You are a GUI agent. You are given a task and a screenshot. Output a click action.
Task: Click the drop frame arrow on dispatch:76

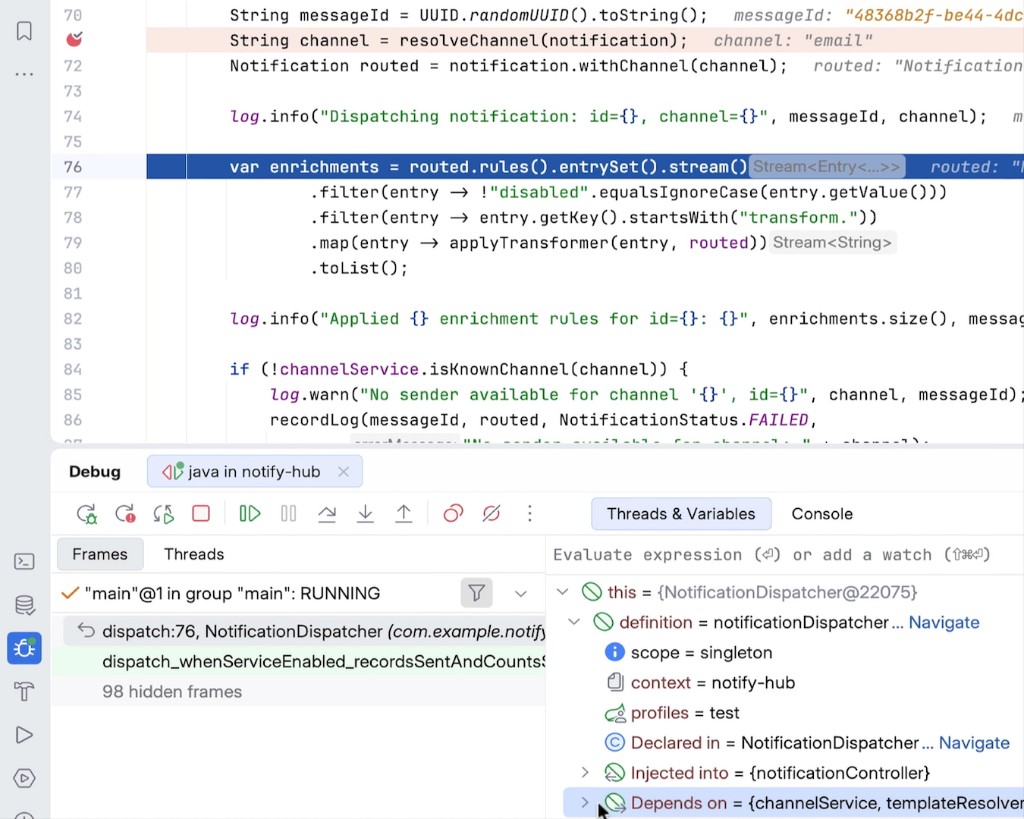click(x=86, y=630)
